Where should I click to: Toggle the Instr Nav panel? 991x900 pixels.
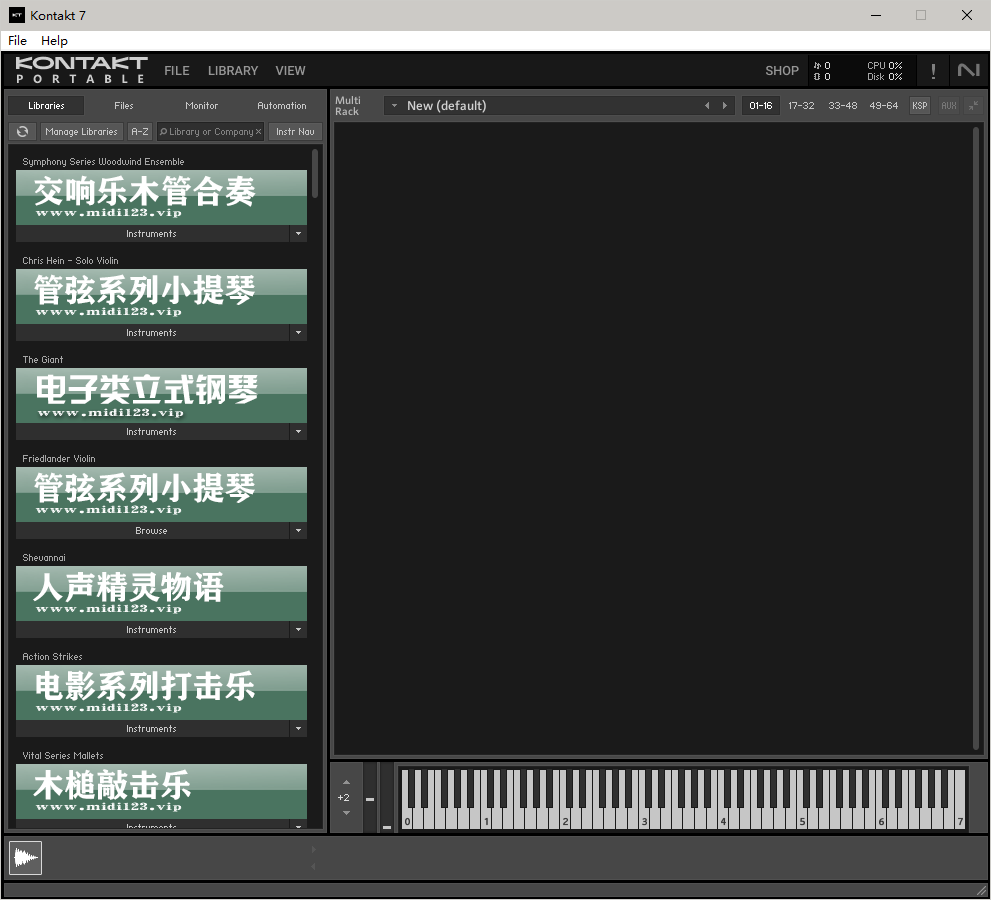pyautogui.click(x=294, y=131)
